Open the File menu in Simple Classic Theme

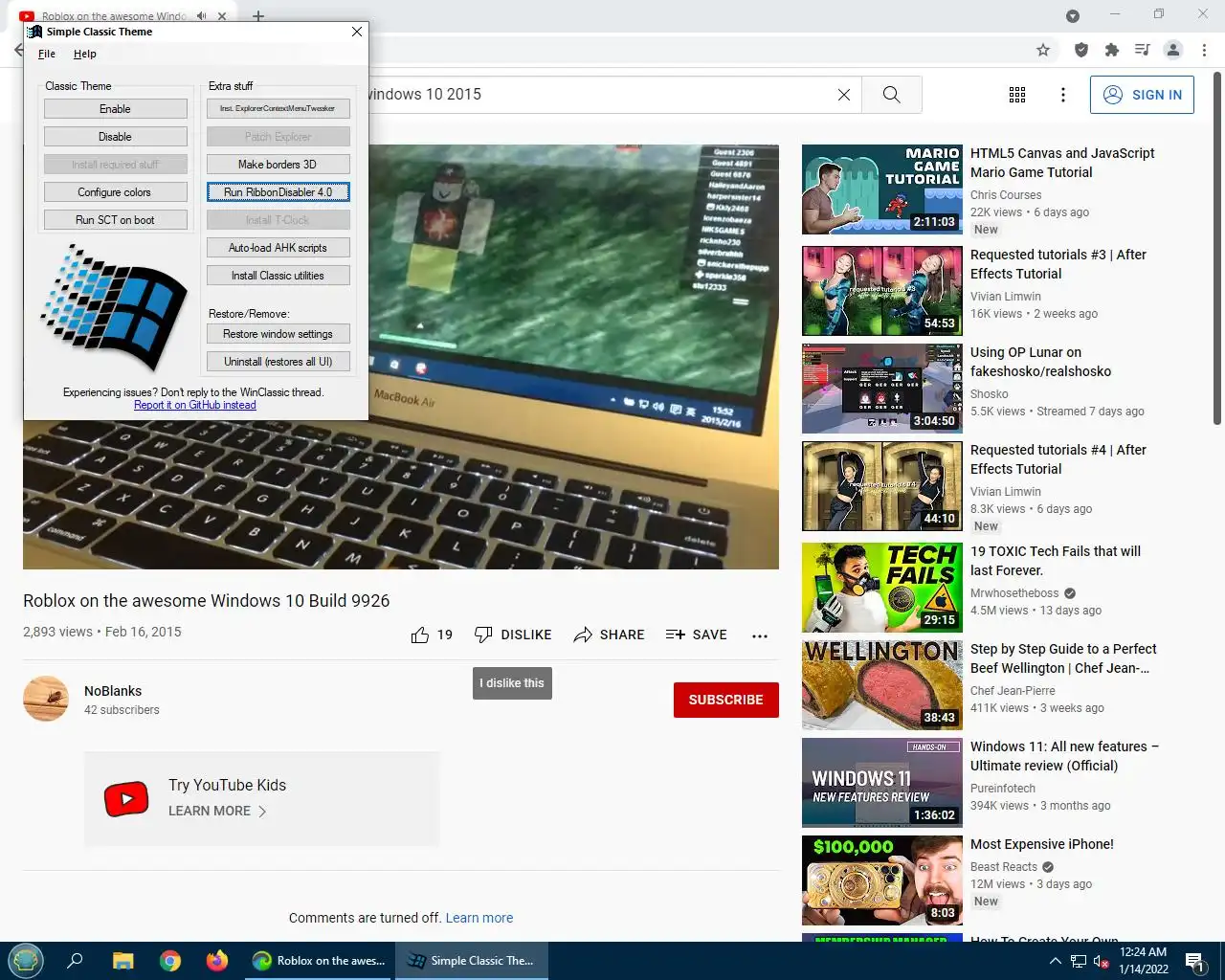(x=47, y=55)
